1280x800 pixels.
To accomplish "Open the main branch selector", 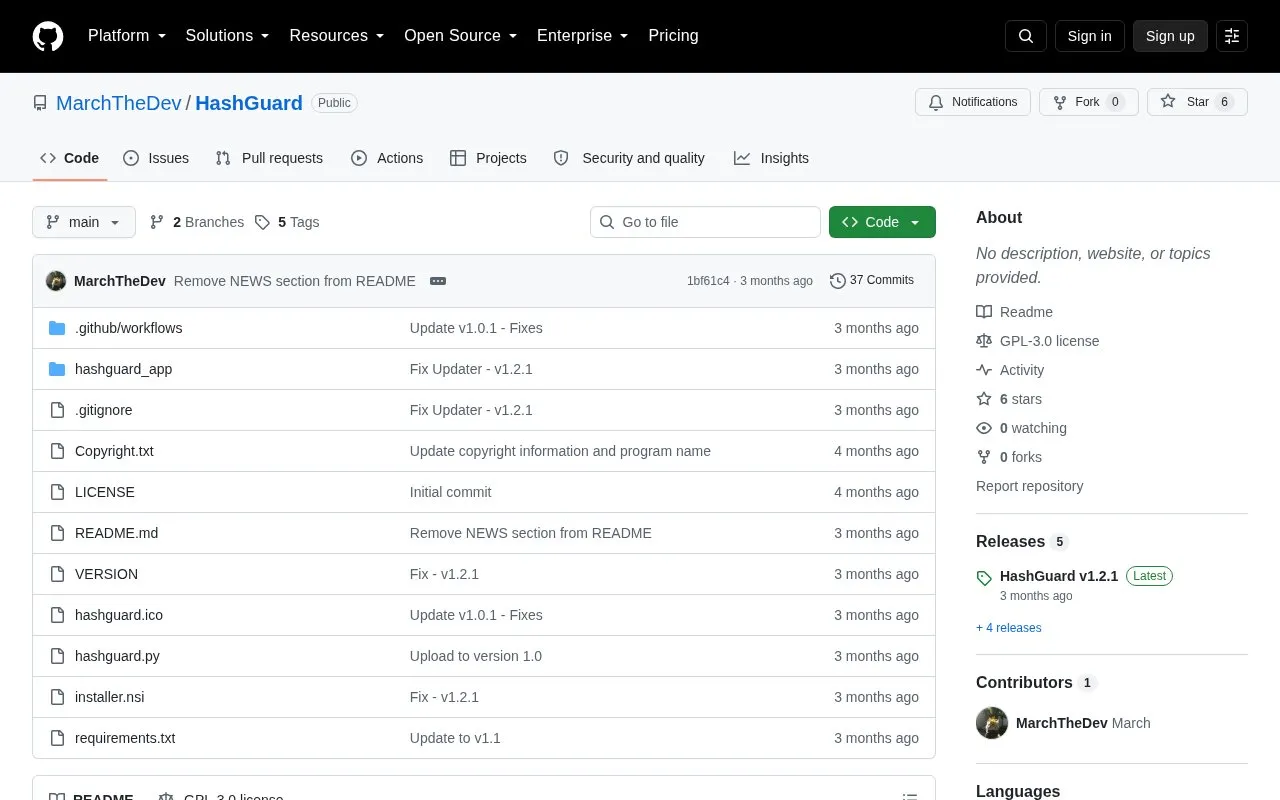I will point(84,222).
